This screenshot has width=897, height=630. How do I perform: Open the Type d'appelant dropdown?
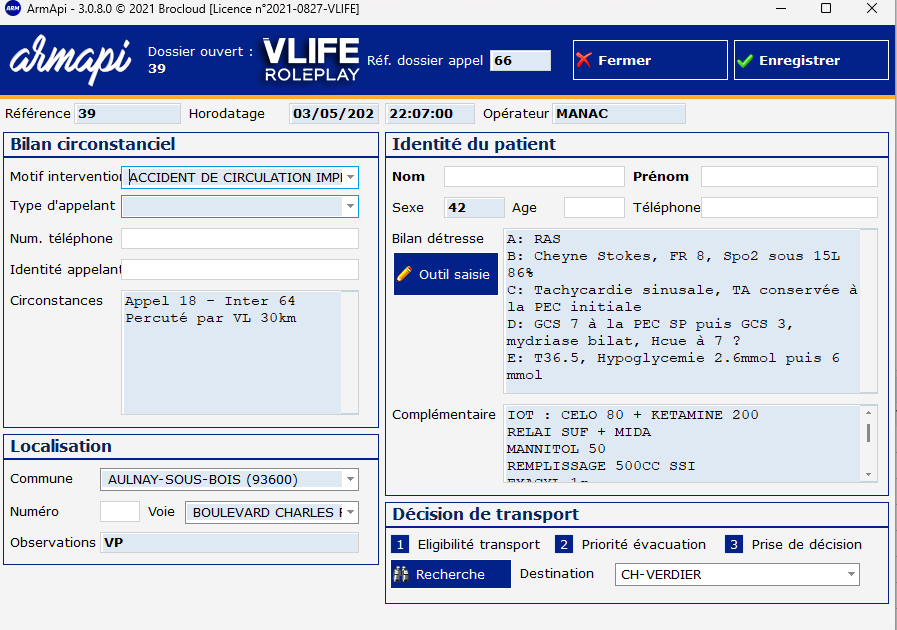350,206
